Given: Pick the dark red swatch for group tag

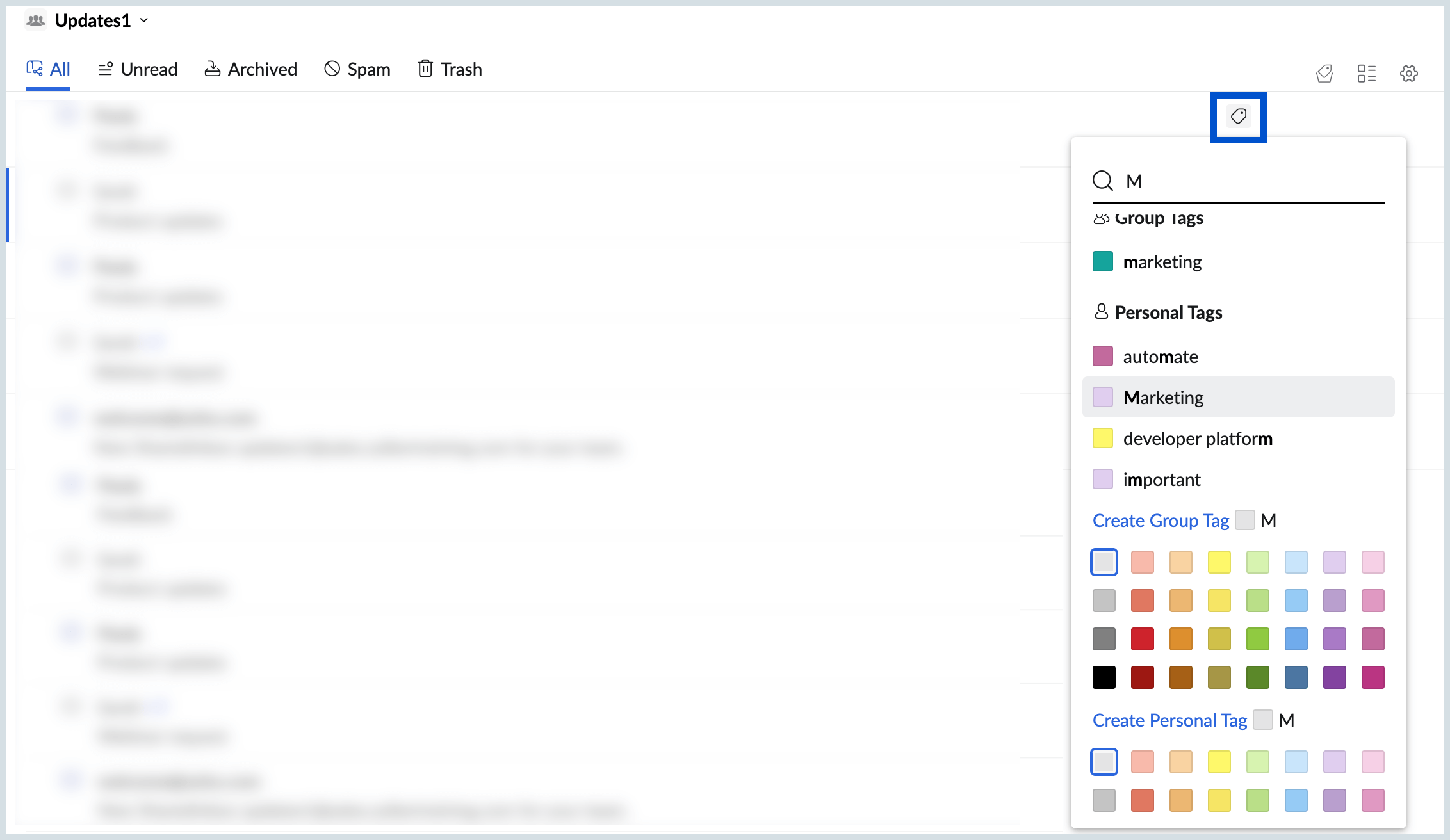Looking at the screenshot, I should coord(1143,677).
